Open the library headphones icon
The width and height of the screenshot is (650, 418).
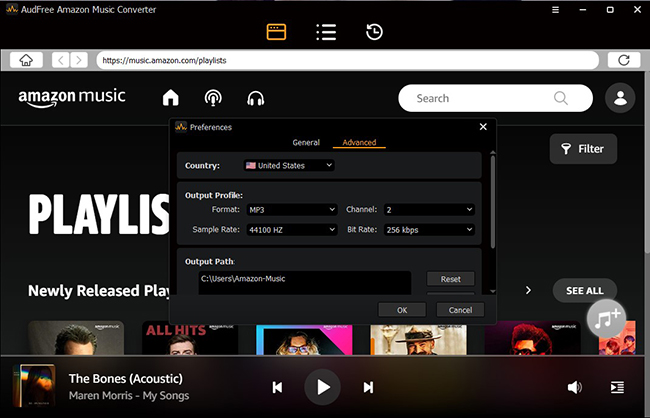[x=256, y=99]
